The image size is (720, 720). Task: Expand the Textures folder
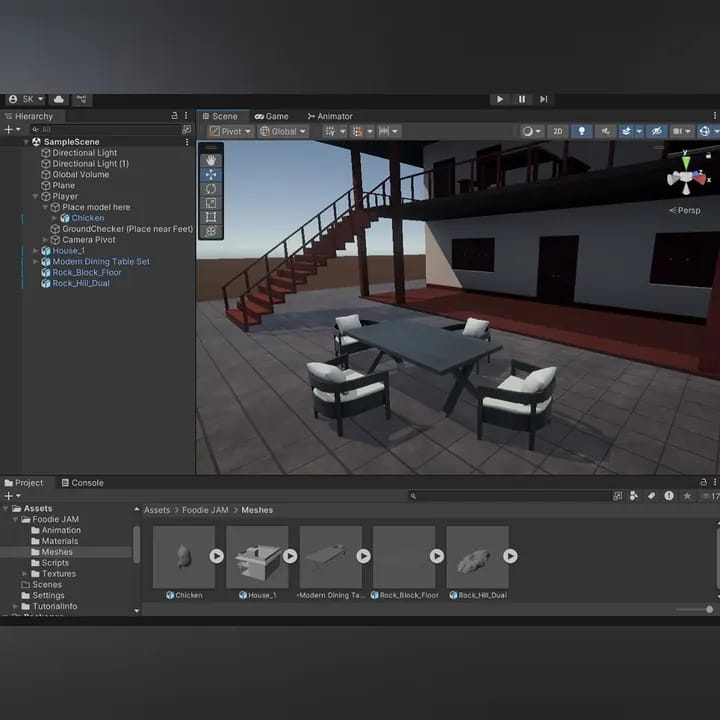click(25, 574)
